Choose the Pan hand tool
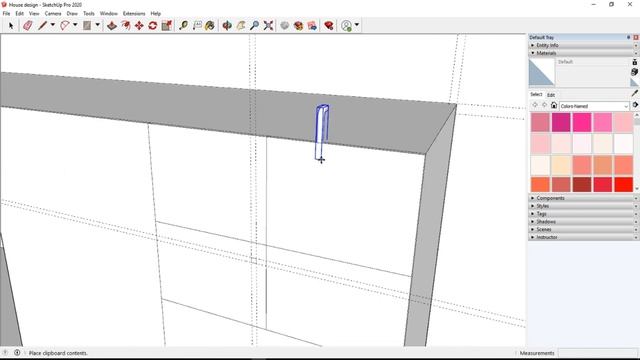 241,25
